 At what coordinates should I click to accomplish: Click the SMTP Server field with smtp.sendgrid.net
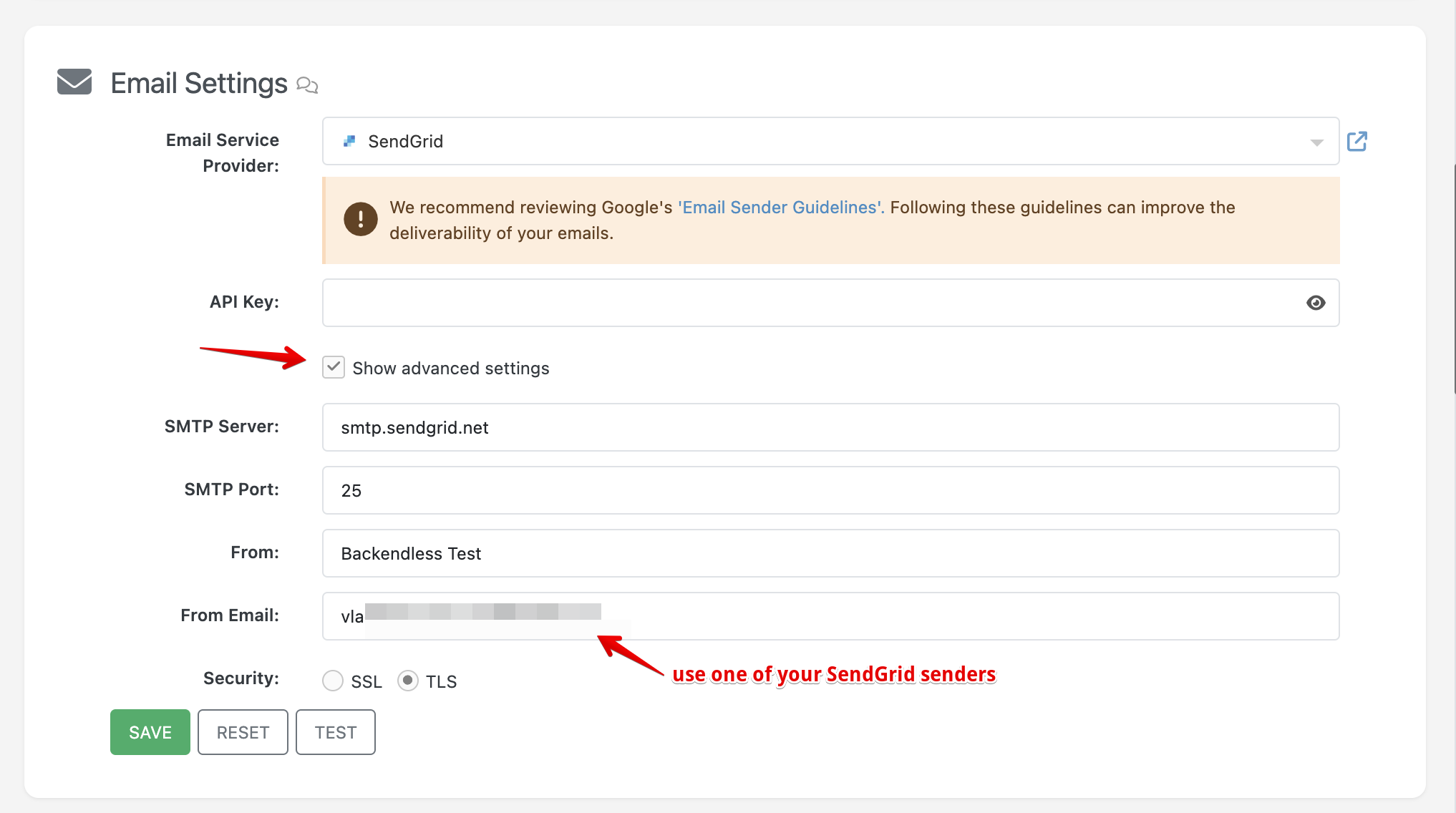tap(830, 427)
